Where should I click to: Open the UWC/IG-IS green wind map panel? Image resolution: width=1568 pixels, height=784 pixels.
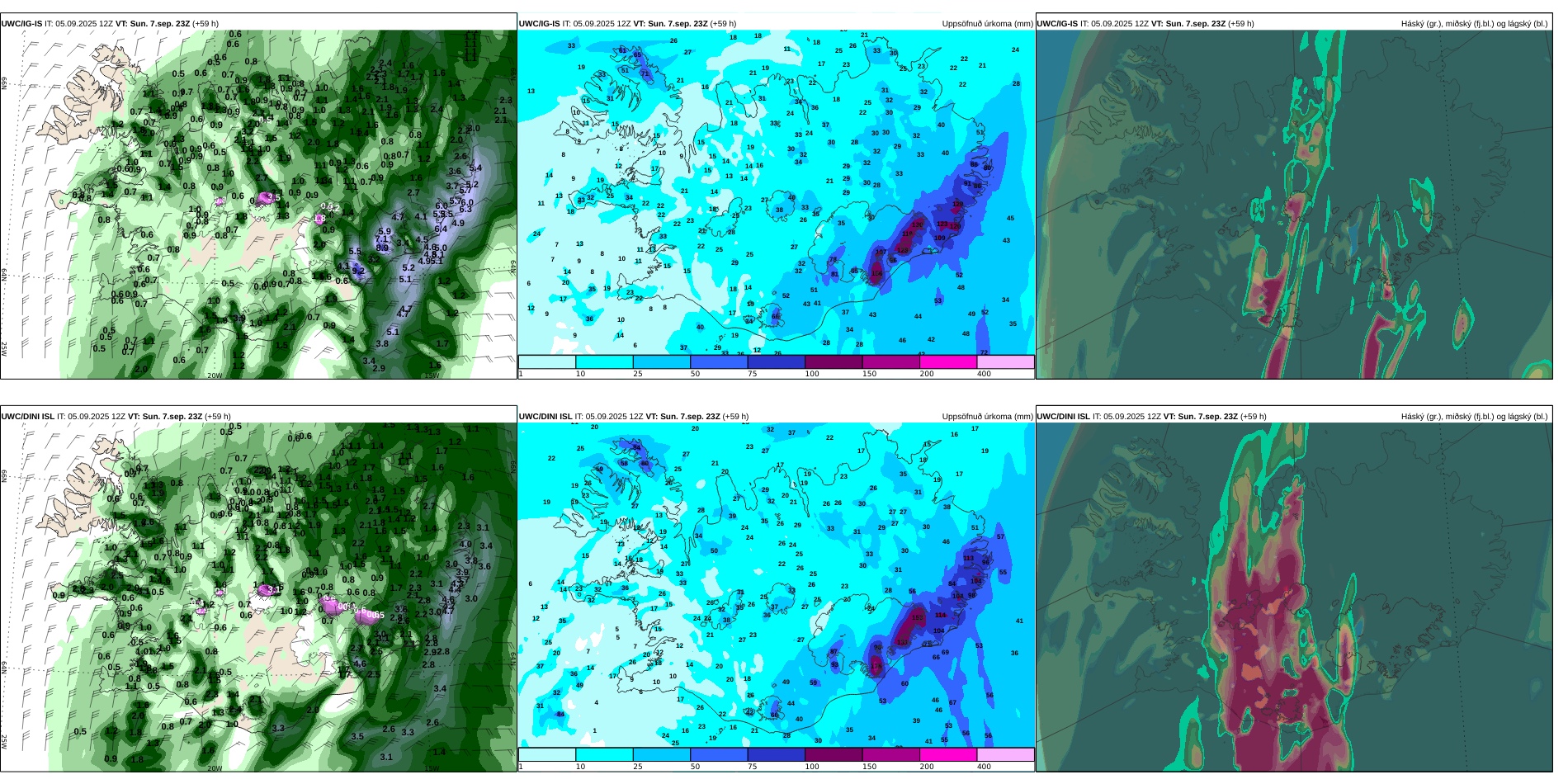(258, 205)
